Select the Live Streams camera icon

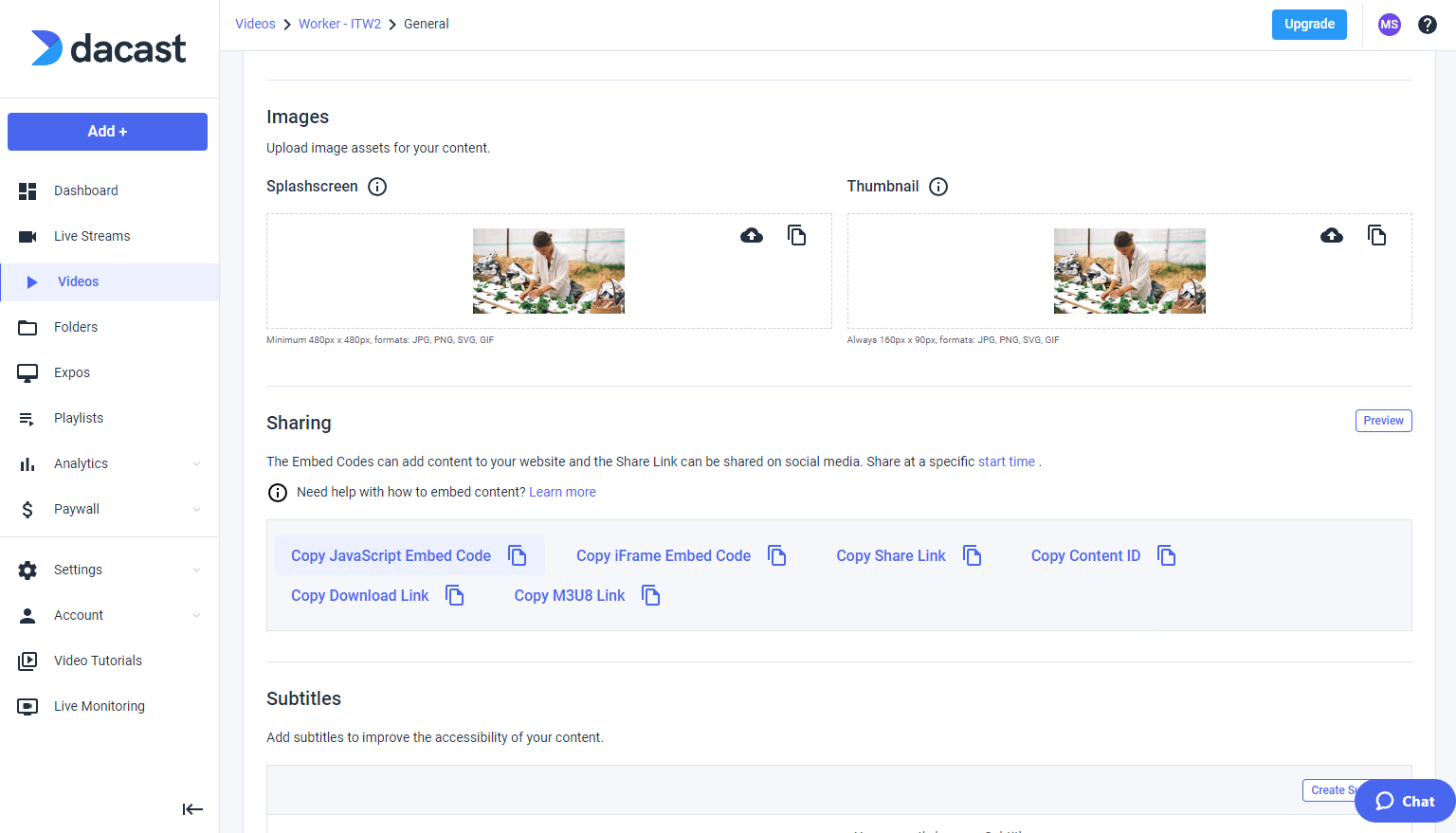point(27,236)
